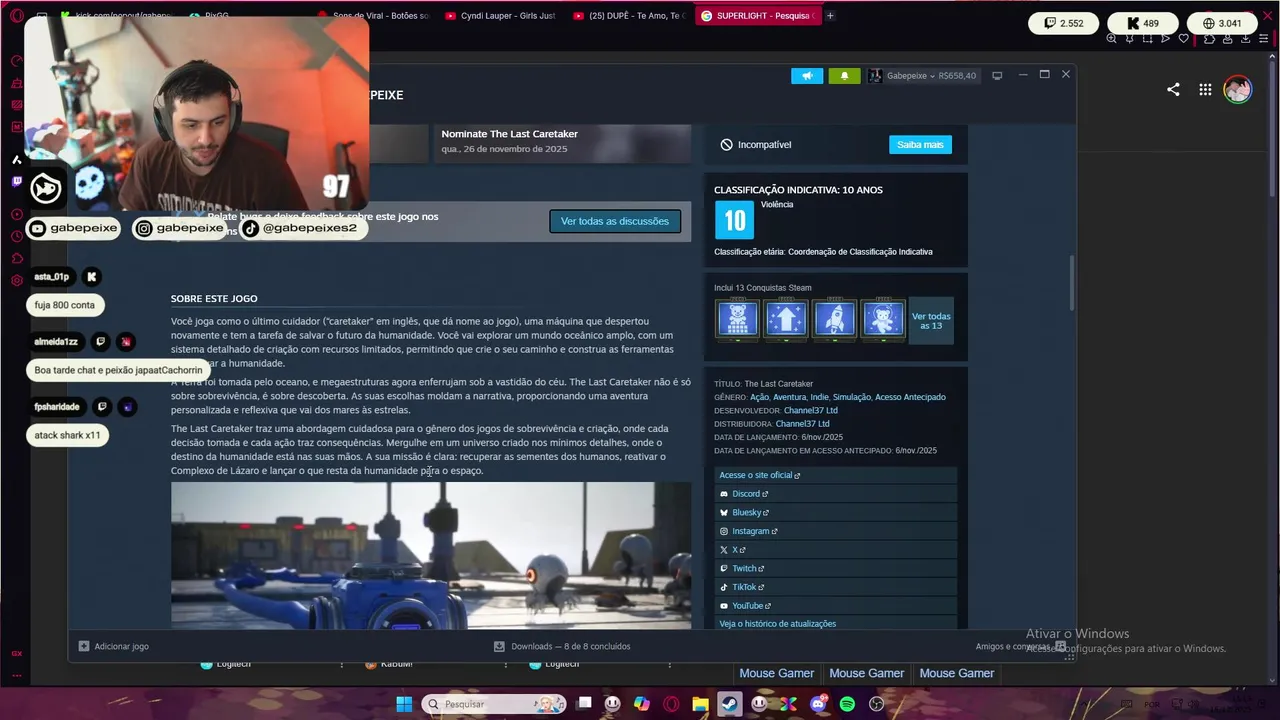This screenshot has width=1280, height=720.
Task: Click Adicionar jogo in Steam footer
Action: click(x=114, y=646)
